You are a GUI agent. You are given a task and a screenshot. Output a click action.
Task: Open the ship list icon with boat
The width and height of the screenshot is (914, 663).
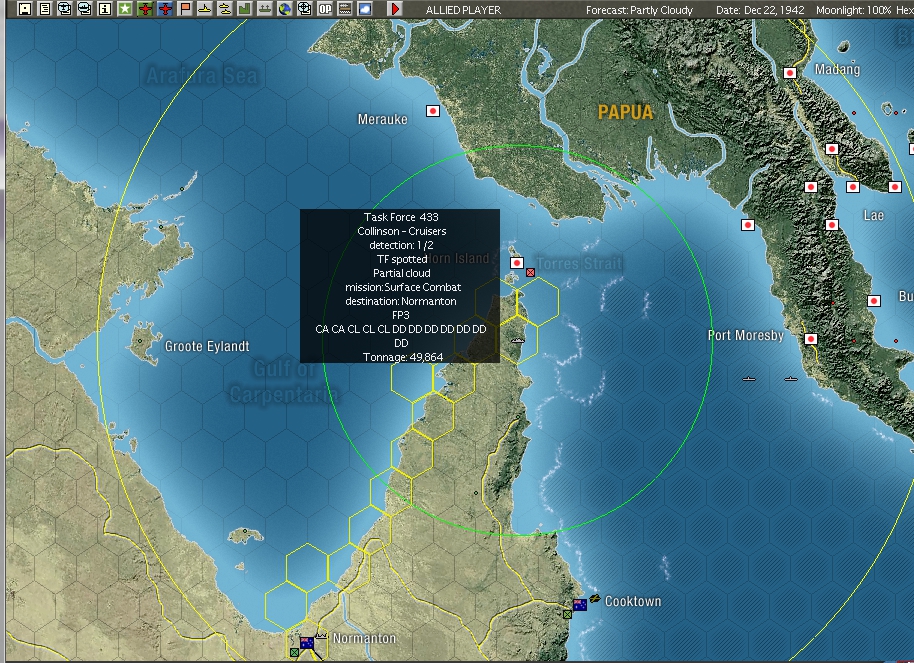85,9
